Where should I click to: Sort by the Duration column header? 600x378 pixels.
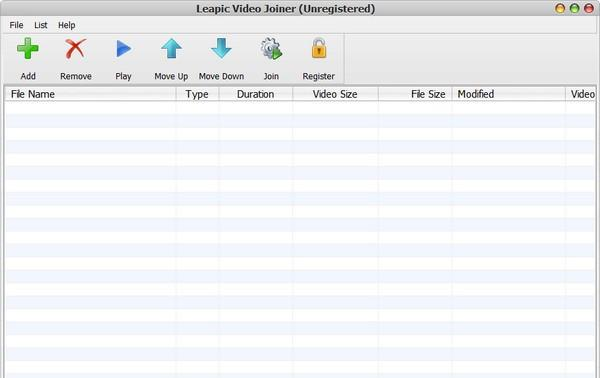tap(256, 94)
